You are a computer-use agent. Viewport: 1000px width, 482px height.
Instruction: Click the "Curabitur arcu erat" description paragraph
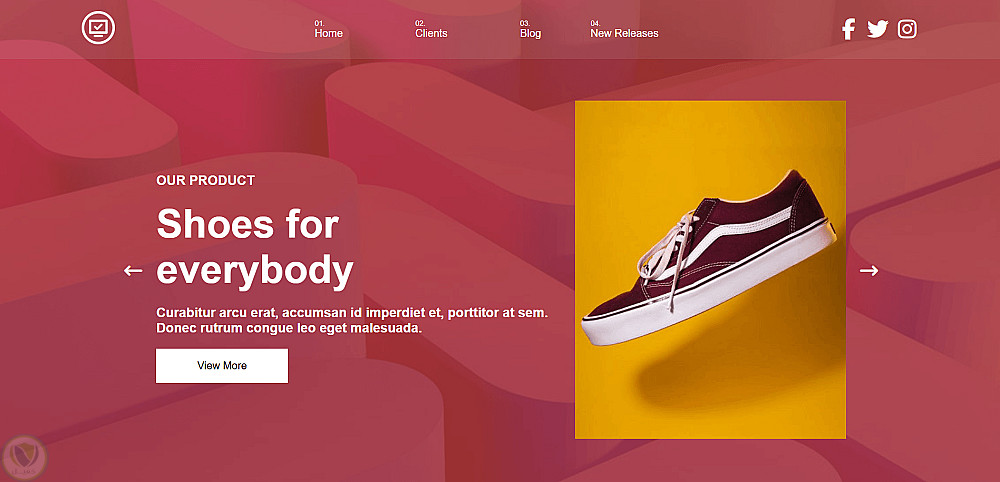coord(352,320)
